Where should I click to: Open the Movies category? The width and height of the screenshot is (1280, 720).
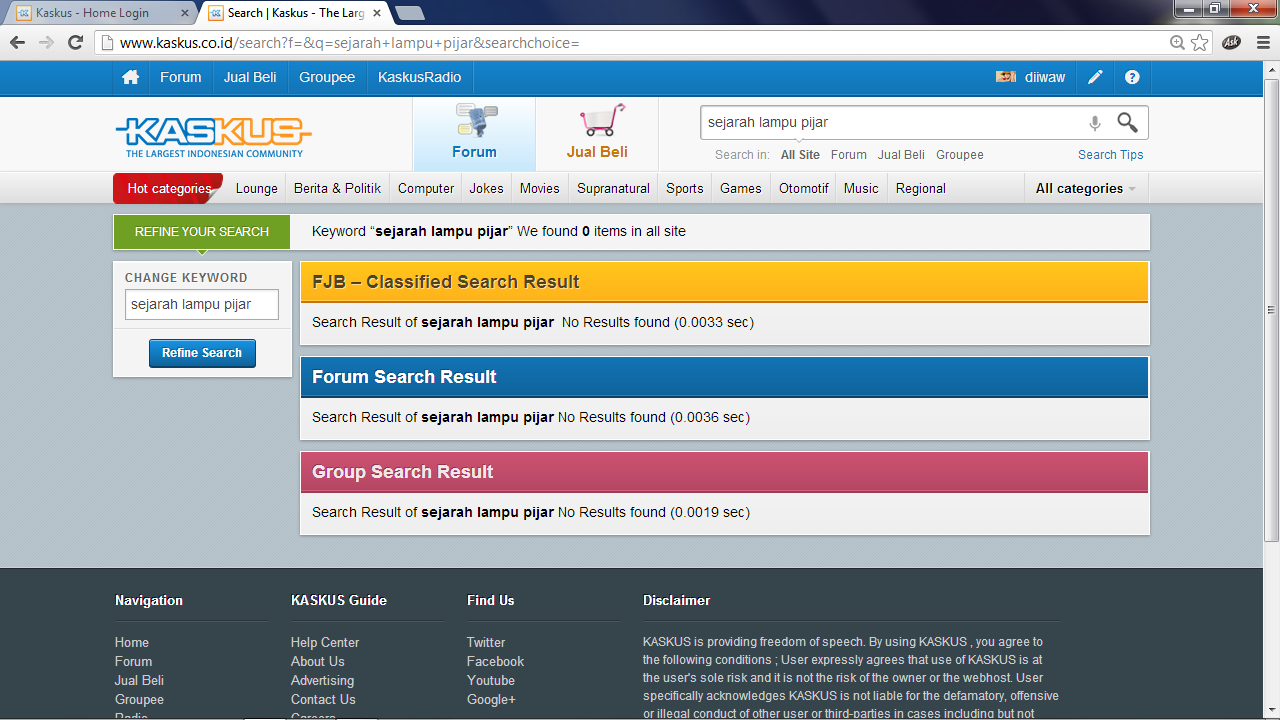tap(540, 188)
